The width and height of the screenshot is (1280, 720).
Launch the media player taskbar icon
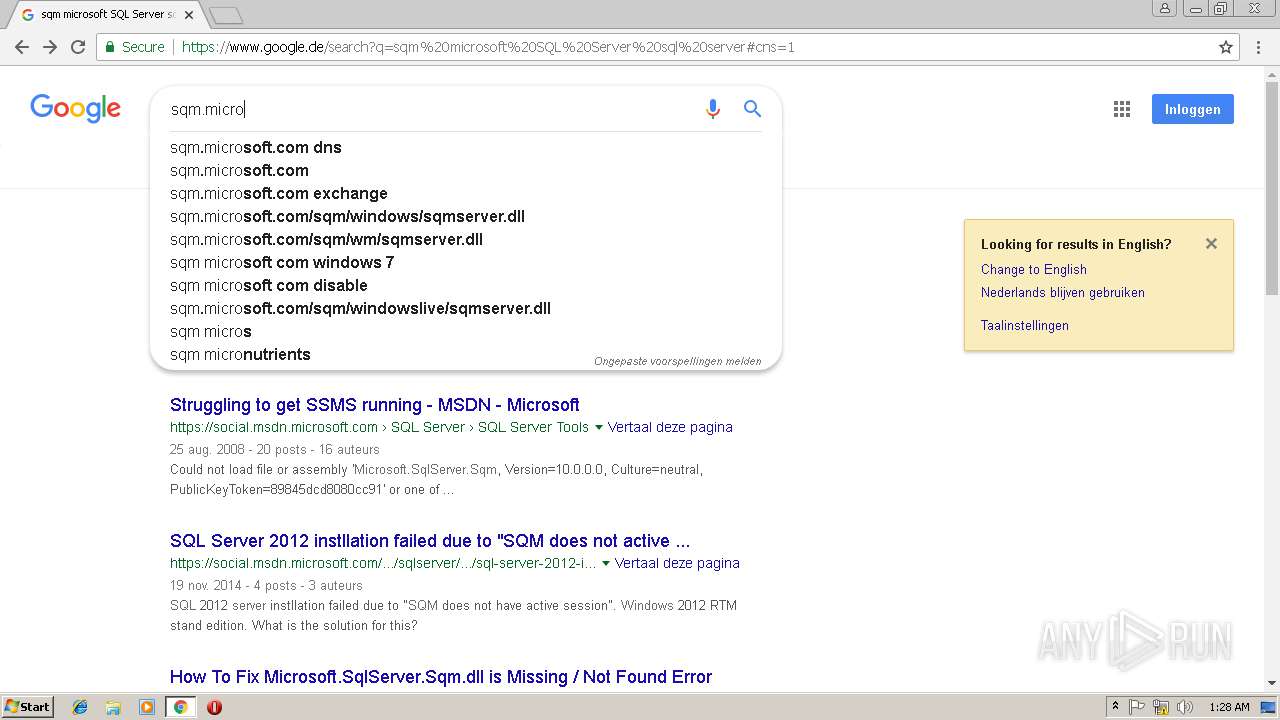click(x=147, y=707)
